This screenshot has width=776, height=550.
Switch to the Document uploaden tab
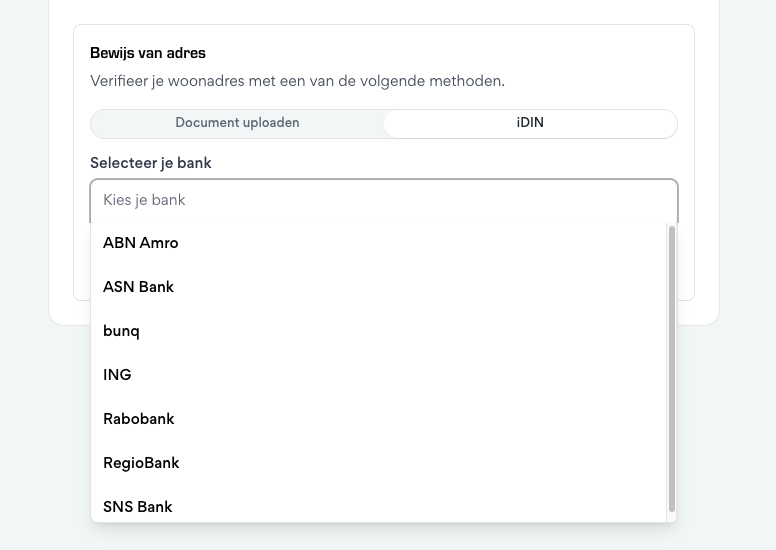[237, 123]
